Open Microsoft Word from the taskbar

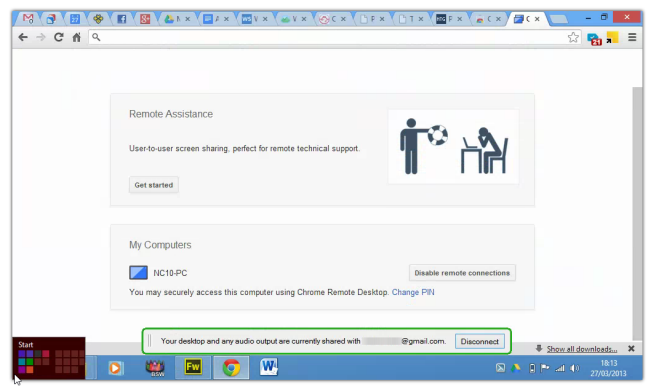[x=269, y=367]
